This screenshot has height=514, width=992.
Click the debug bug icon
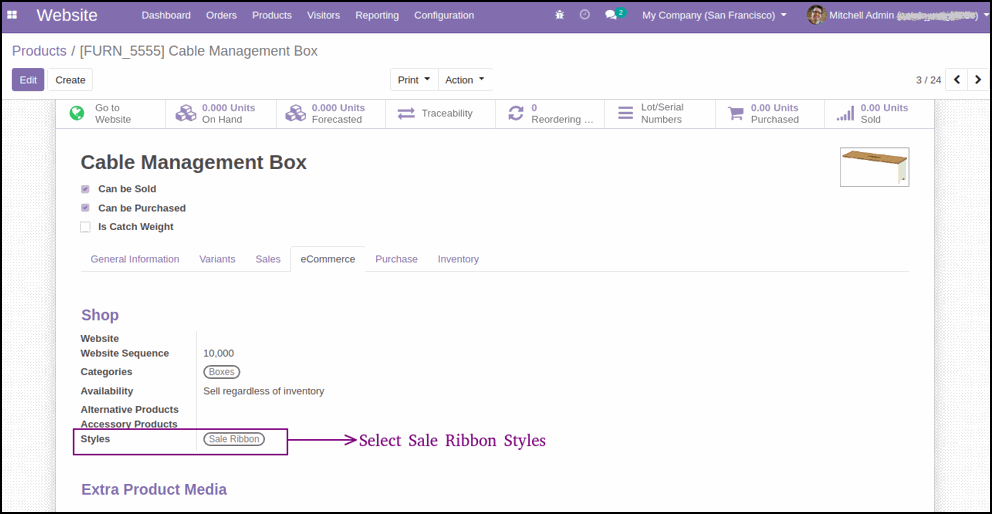tap(559, 15)
